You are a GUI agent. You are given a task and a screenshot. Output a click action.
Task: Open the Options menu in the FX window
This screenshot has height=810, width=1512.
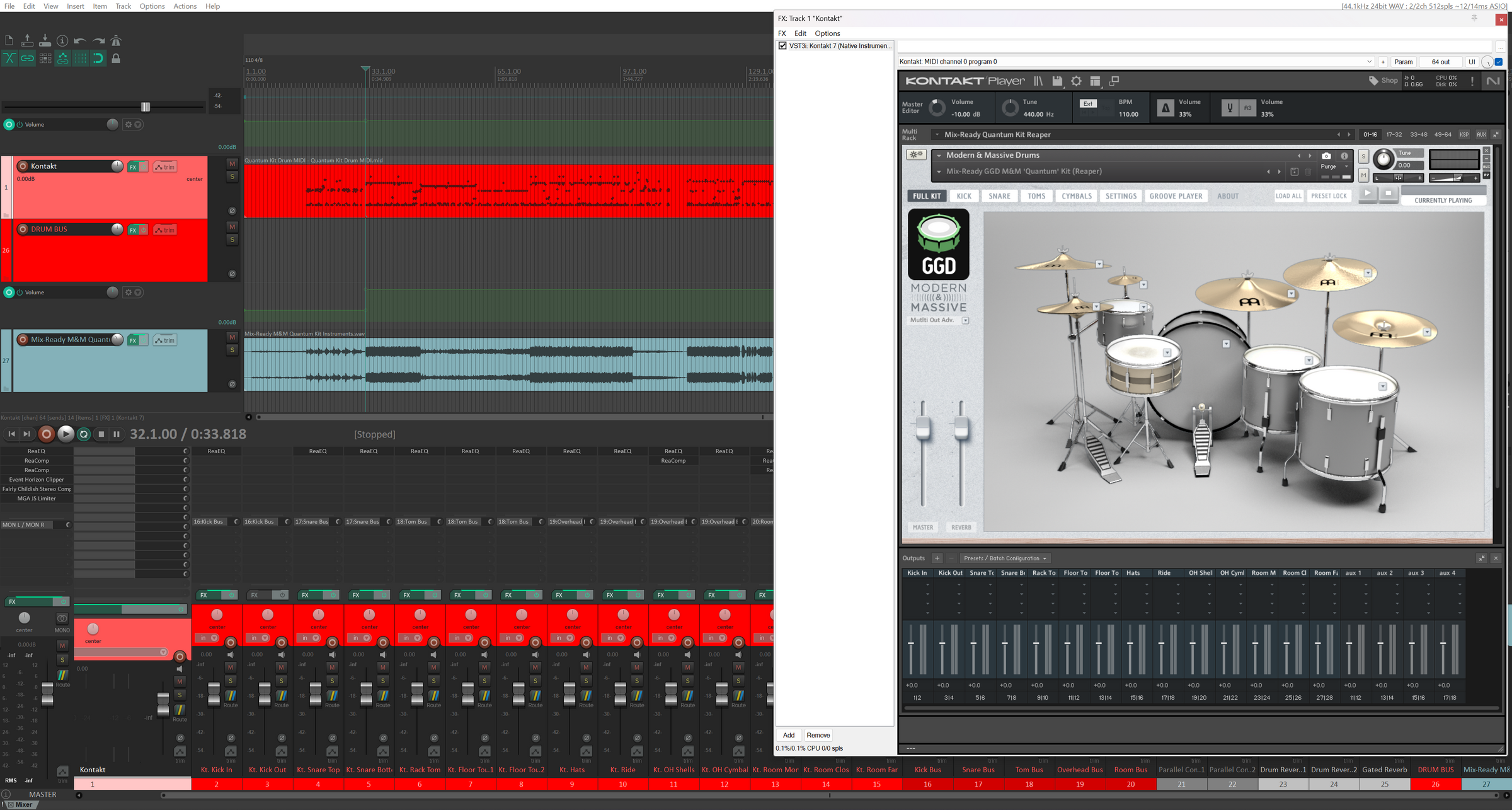click(x=827, y=33)
